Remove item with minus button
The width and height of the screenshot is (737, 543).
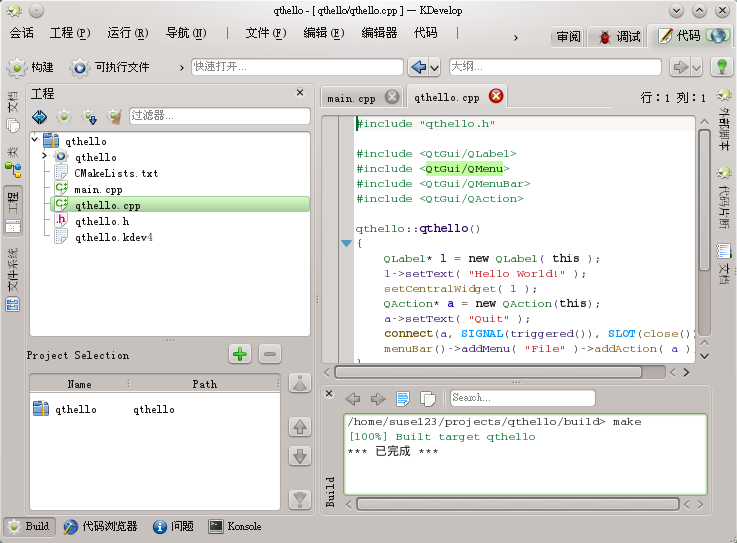click(x=270, y=354)
